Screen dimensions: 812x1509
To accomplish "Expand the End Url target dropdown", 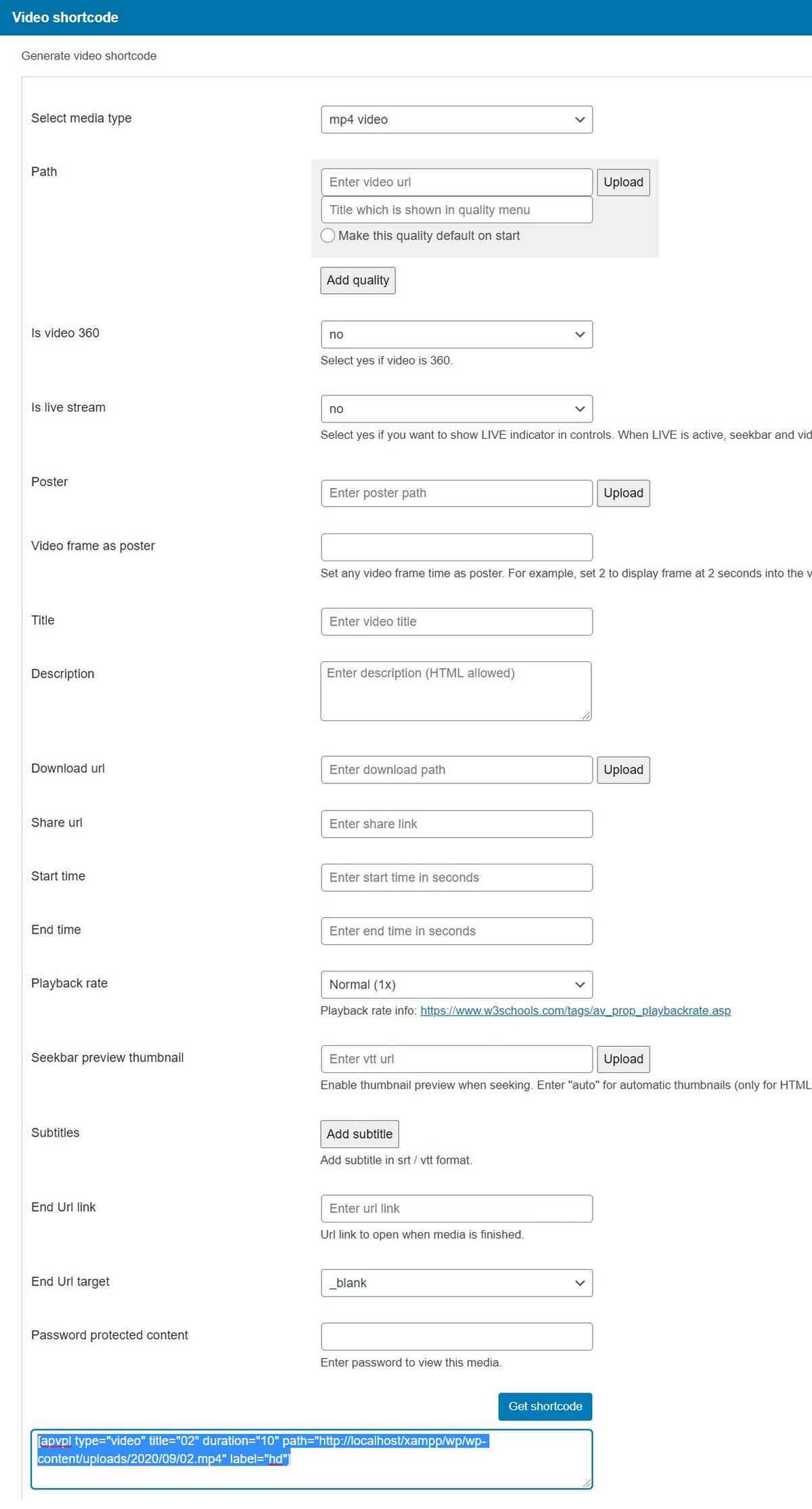I will (457, 1283).
